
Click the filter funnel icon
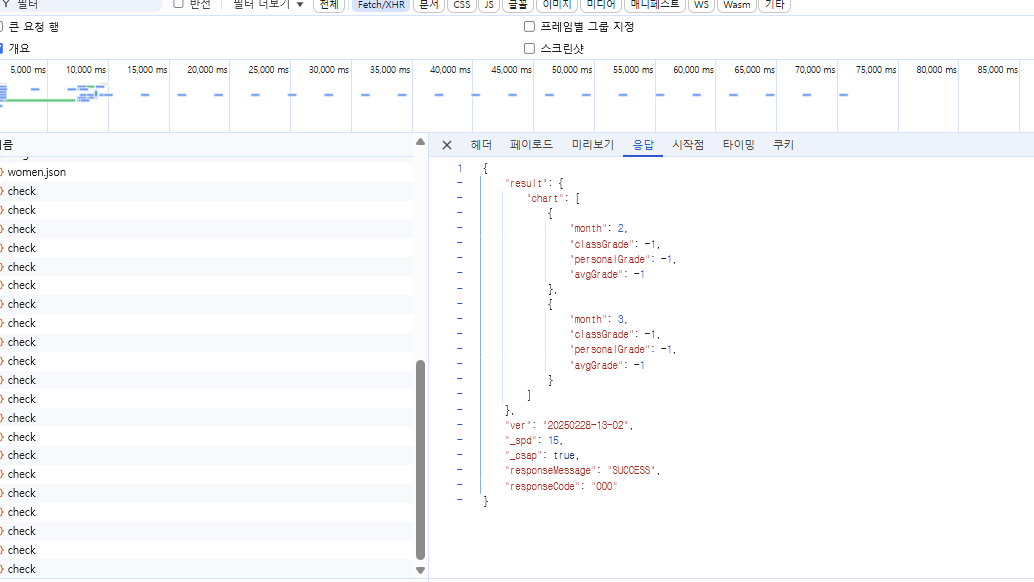click(x=5, y=4)
